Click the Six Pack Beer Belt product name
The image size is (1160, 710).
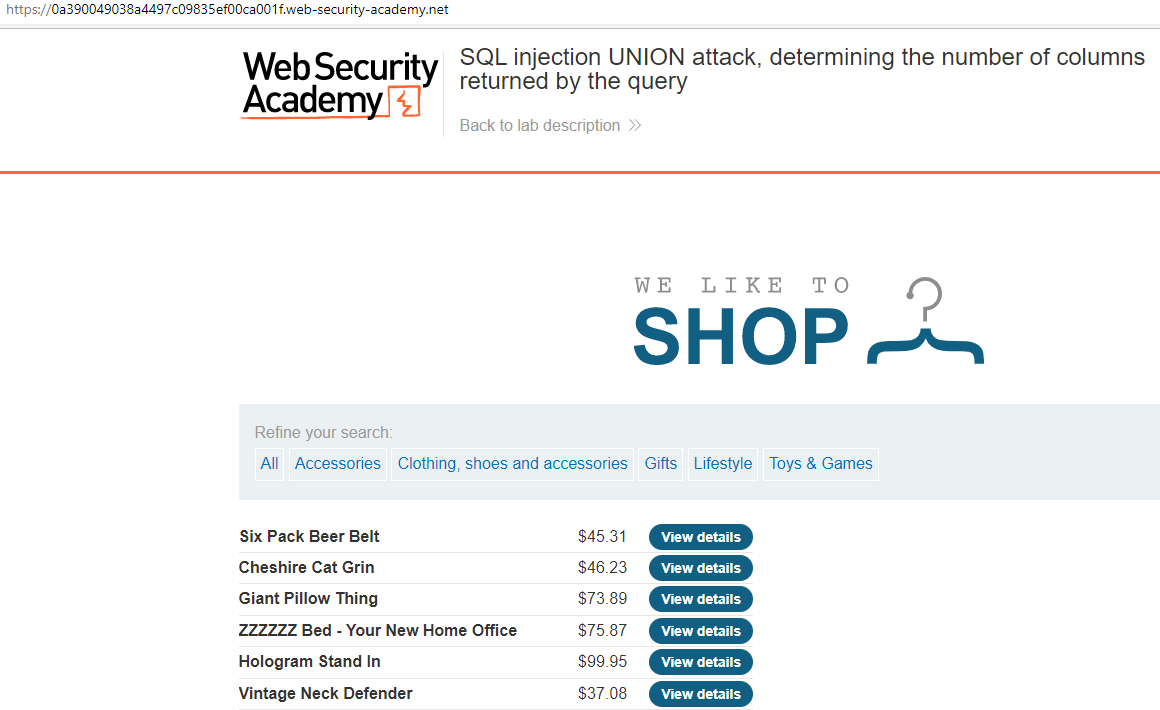pyautogui.click(x=308, y=536)
